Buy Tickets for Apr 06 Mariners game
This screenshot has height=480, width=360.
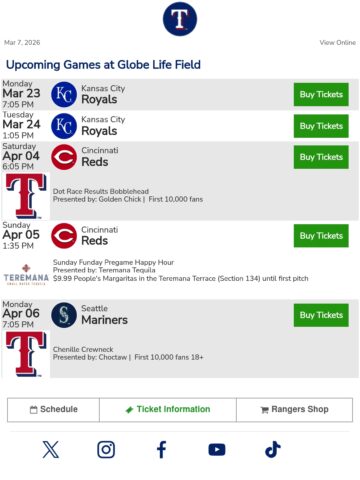(x=321, y=315)
